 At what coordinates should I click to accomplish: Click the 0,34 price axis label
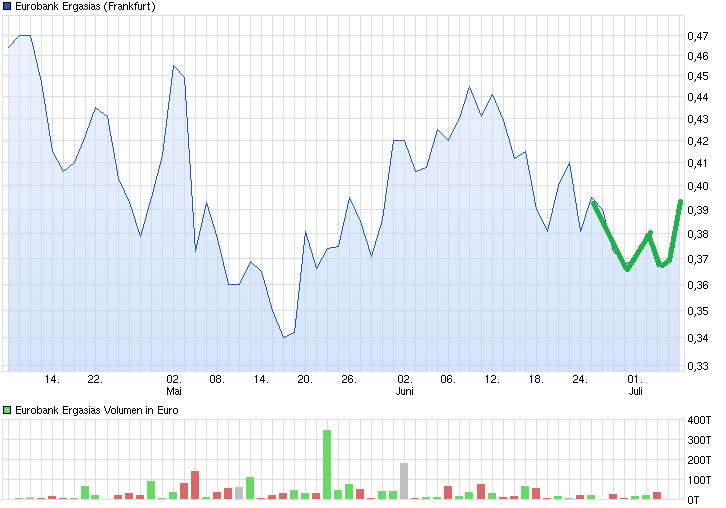point(698,338)
